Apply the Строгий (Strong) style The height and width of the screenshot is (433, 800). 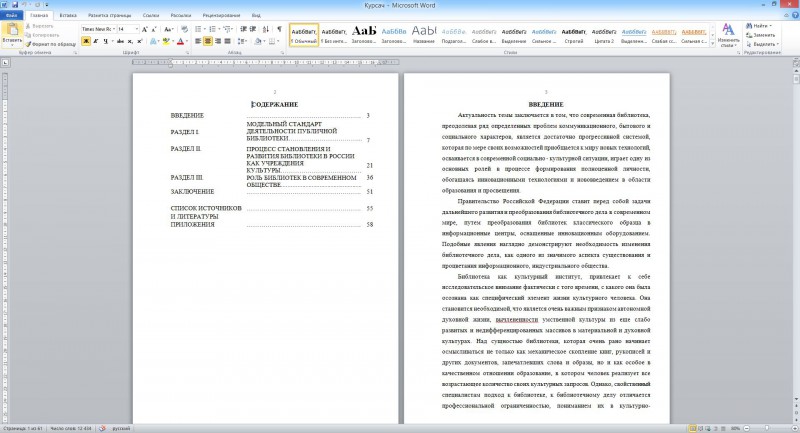pyautogui.click(x=574, y=35)
